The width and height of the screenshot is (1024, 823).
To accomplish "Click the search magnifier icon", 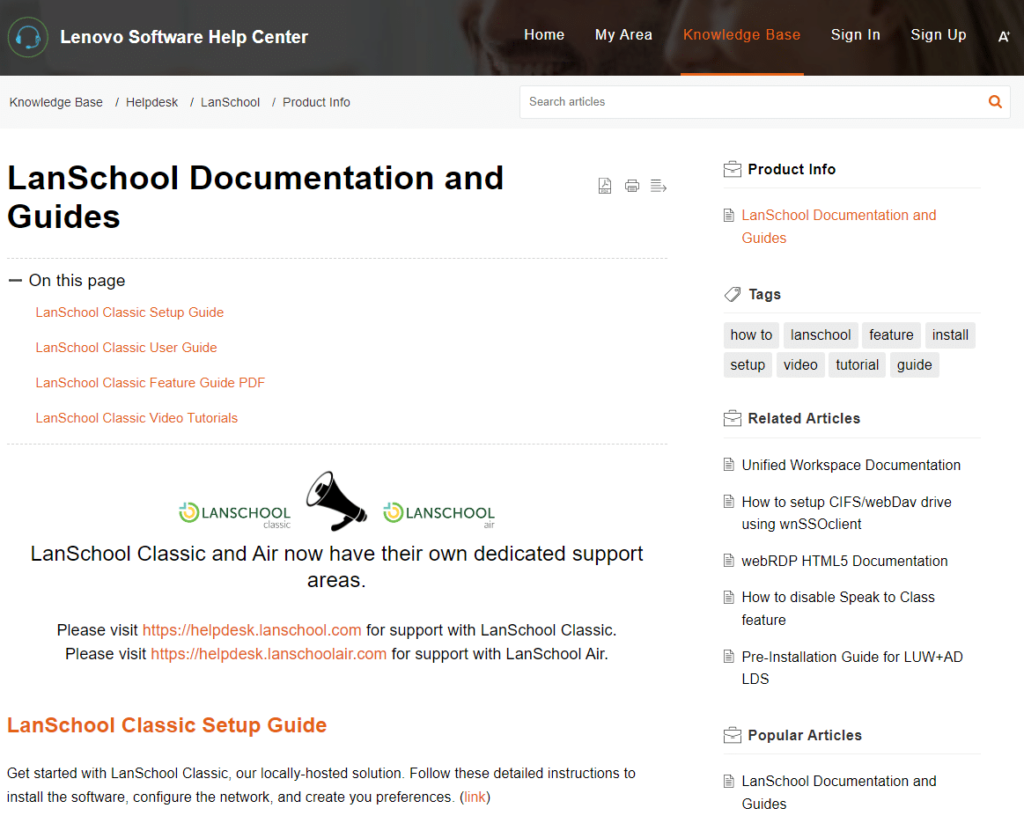I will click(995, 102).
